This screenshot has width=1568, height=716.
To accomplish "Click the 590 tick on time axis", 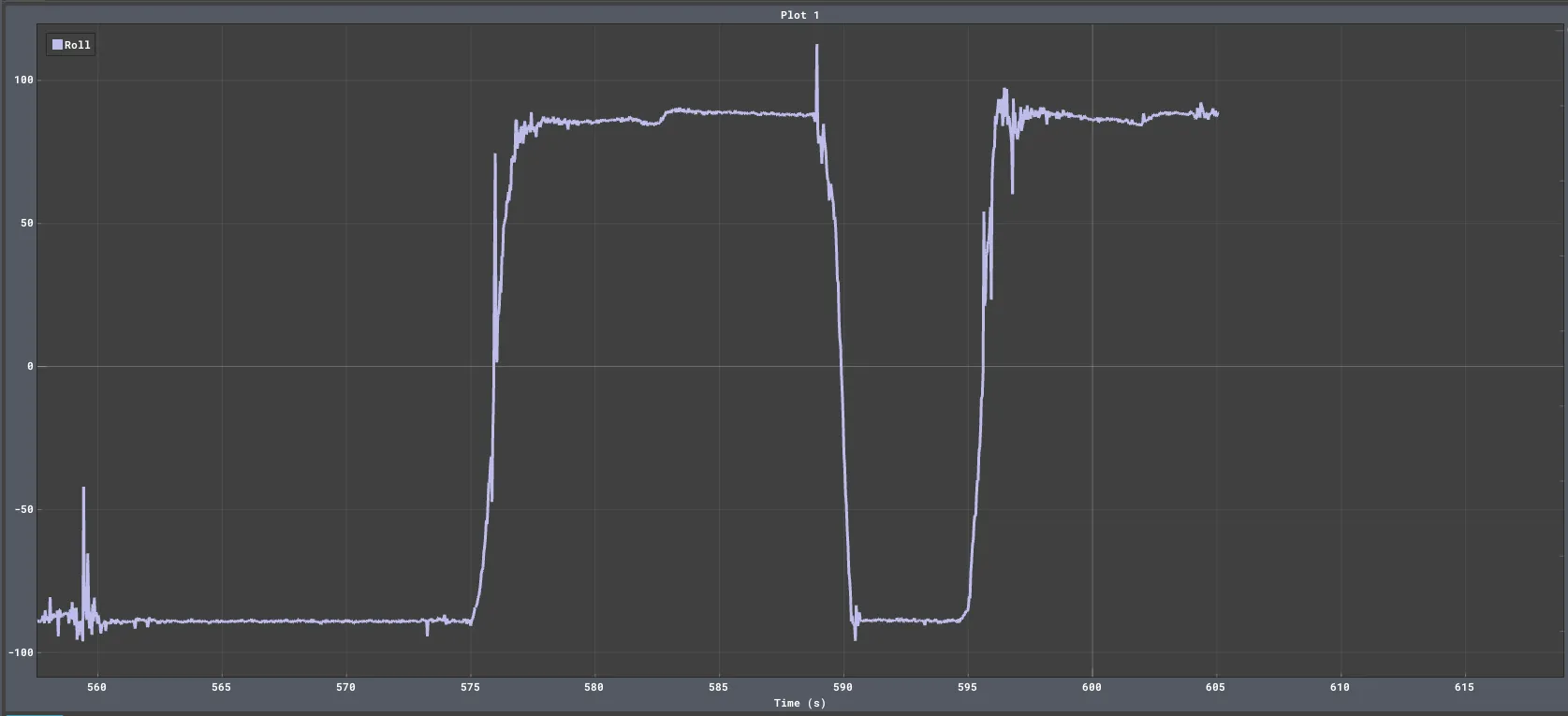I will click(x=843, y=687).
